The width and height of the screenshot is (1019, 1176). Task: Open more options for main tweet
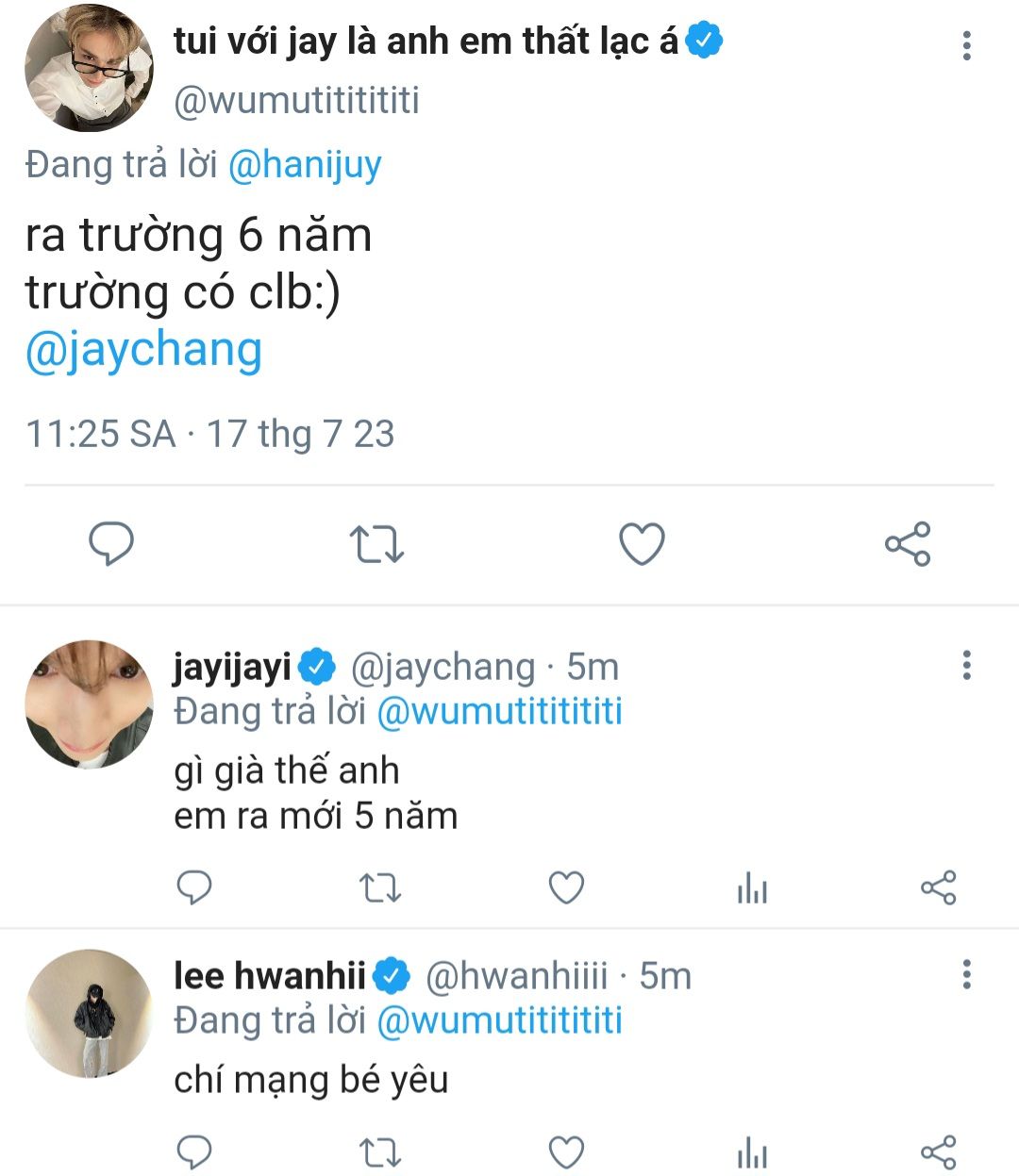click(966, 45)
